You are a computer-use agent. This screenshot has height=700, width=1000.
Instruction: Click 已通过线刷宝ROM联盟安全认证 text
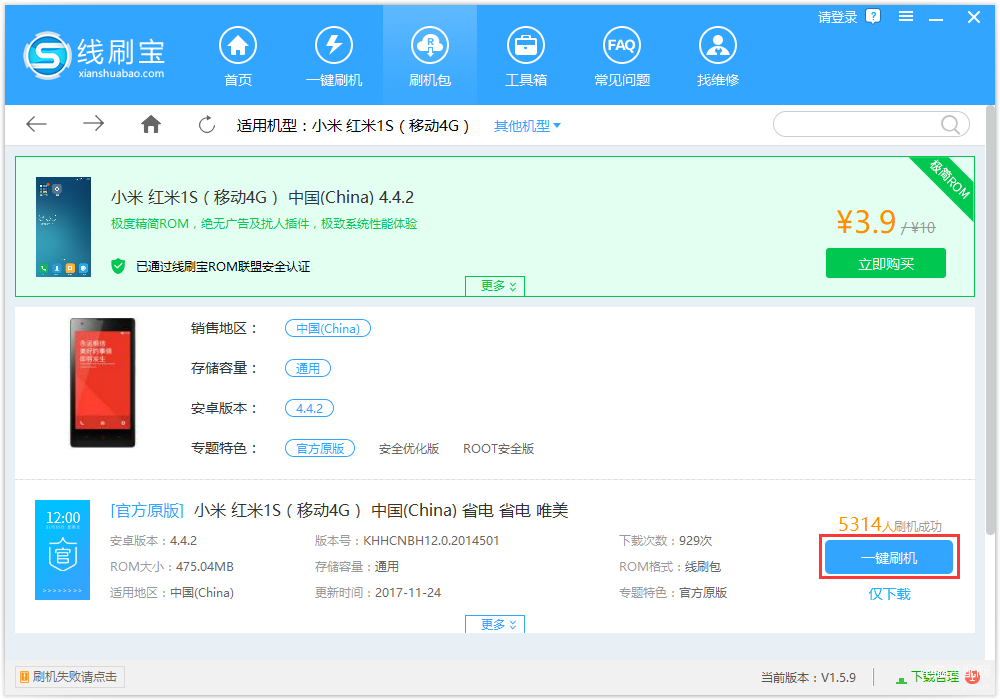(223, 266)
